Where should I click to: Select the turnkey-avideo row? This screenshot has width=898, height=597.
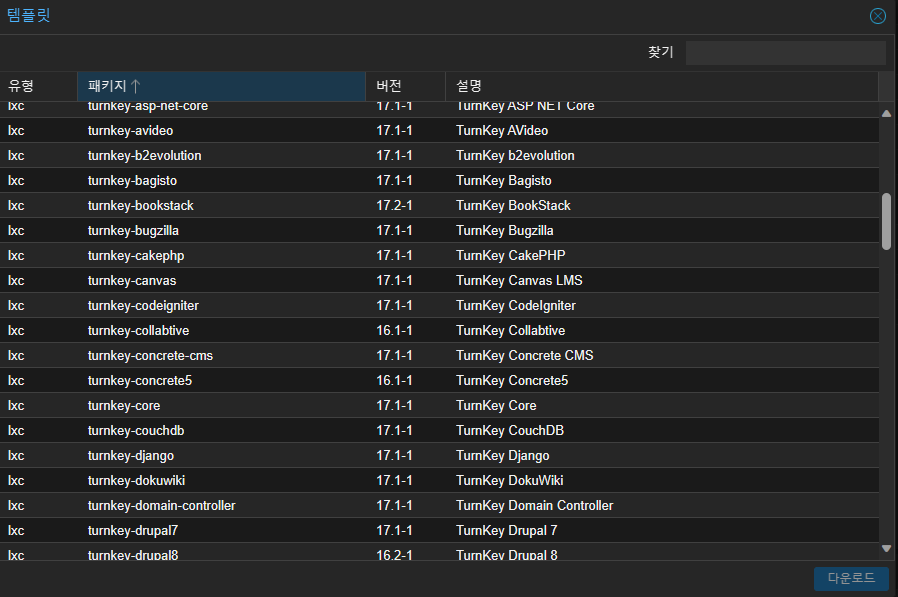pos(439,131)
